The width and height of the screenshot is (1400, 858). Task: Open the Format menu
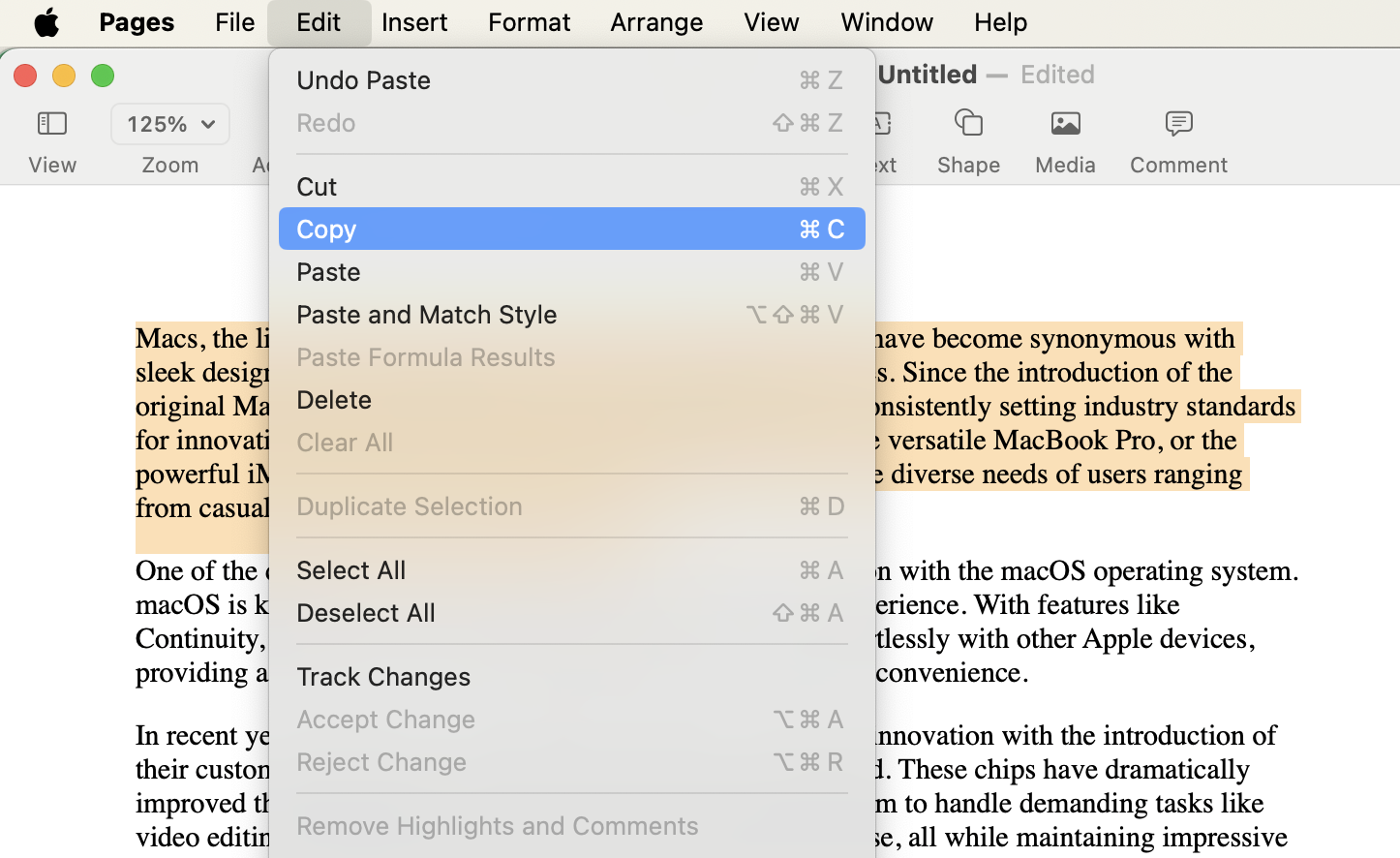[529, 21]
